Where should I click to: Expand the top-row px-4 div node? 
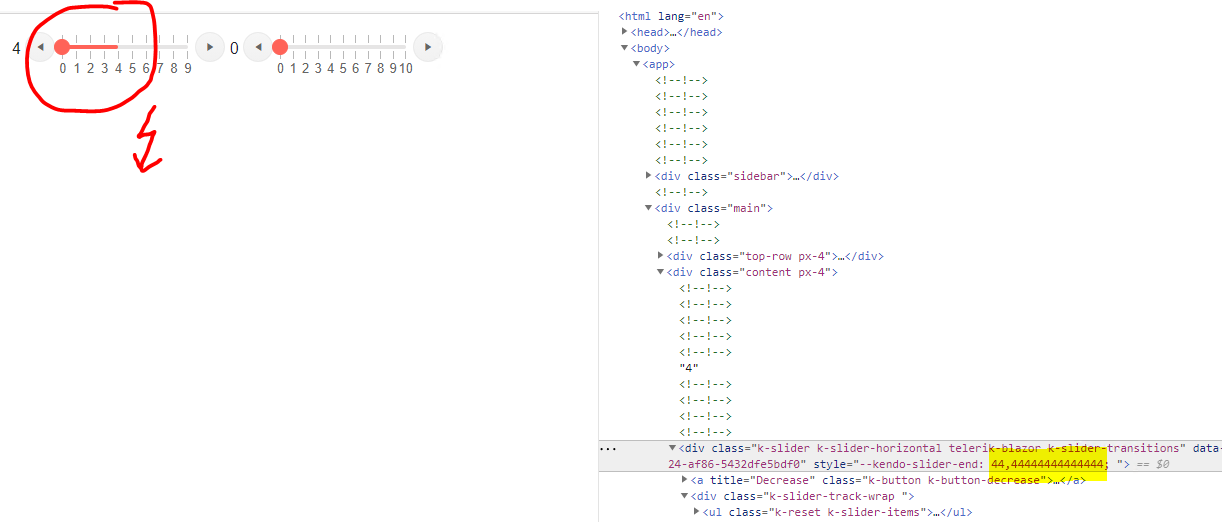click(x=661, y=256)
